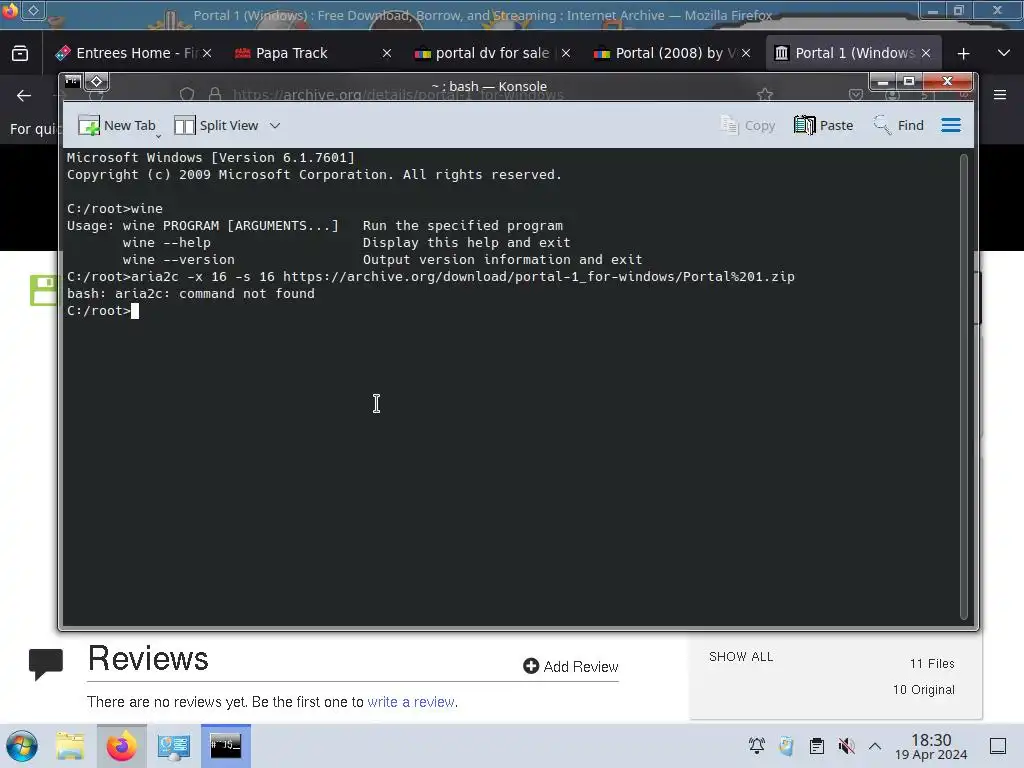Open Firefox application menu
The image size is (1024, 768).
coord(1000,95)
